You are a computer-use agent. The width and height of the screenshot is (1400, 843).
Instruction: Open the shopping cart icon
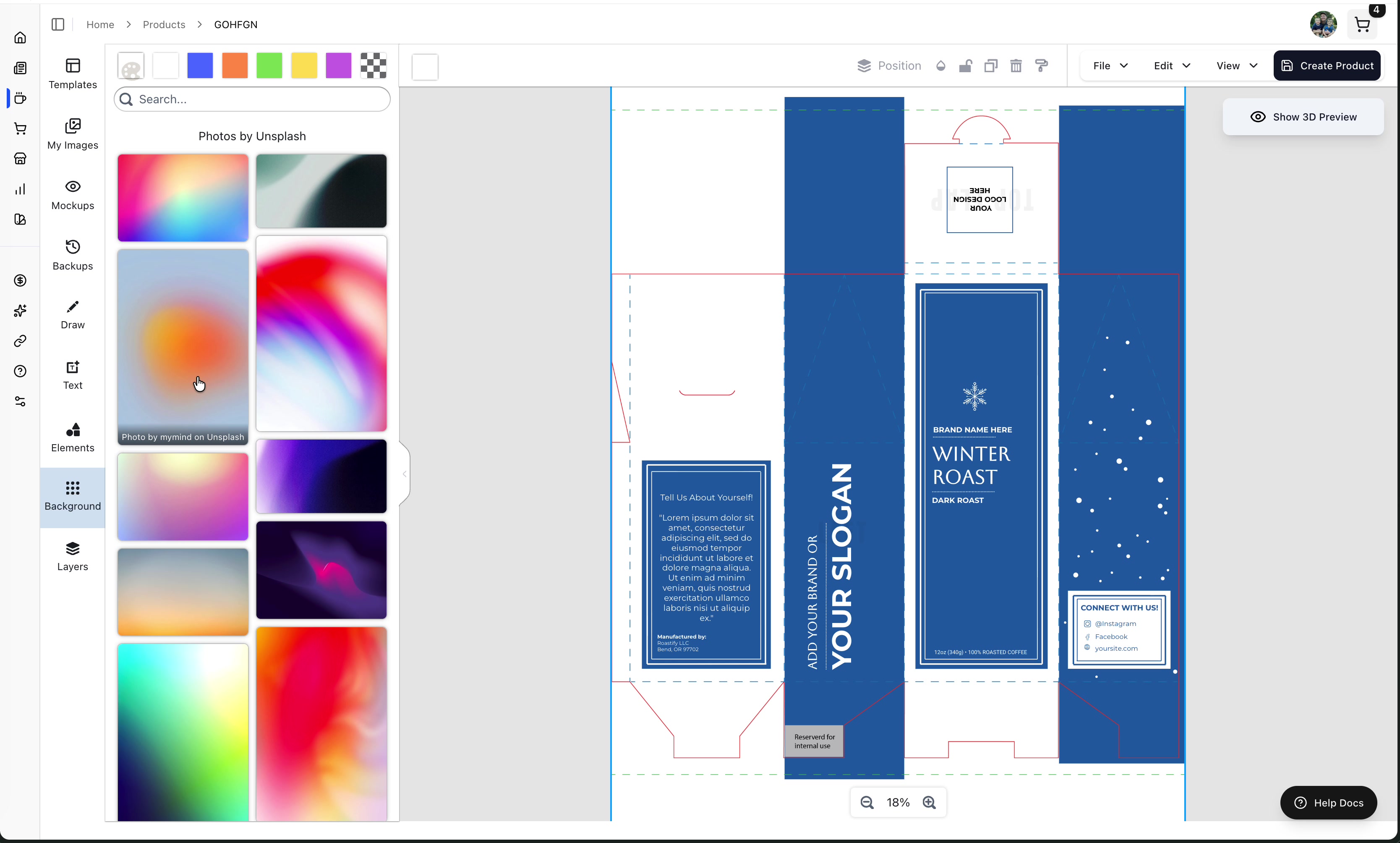point(1362,24)
